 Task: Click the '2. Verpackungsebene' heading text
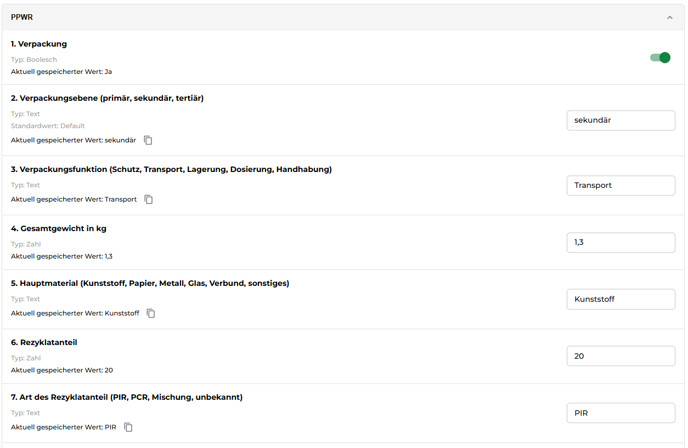(x=107, y=98)
